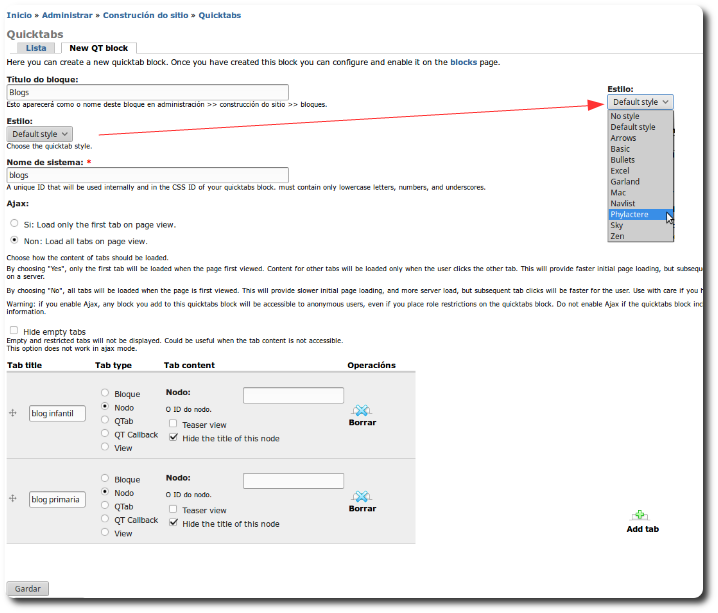Image resolution: width=718 pixels, height=613 pixels.
Task: Grab the drag handle beside blog primaria
Action: pyautogui.click(x=13, y=498)
